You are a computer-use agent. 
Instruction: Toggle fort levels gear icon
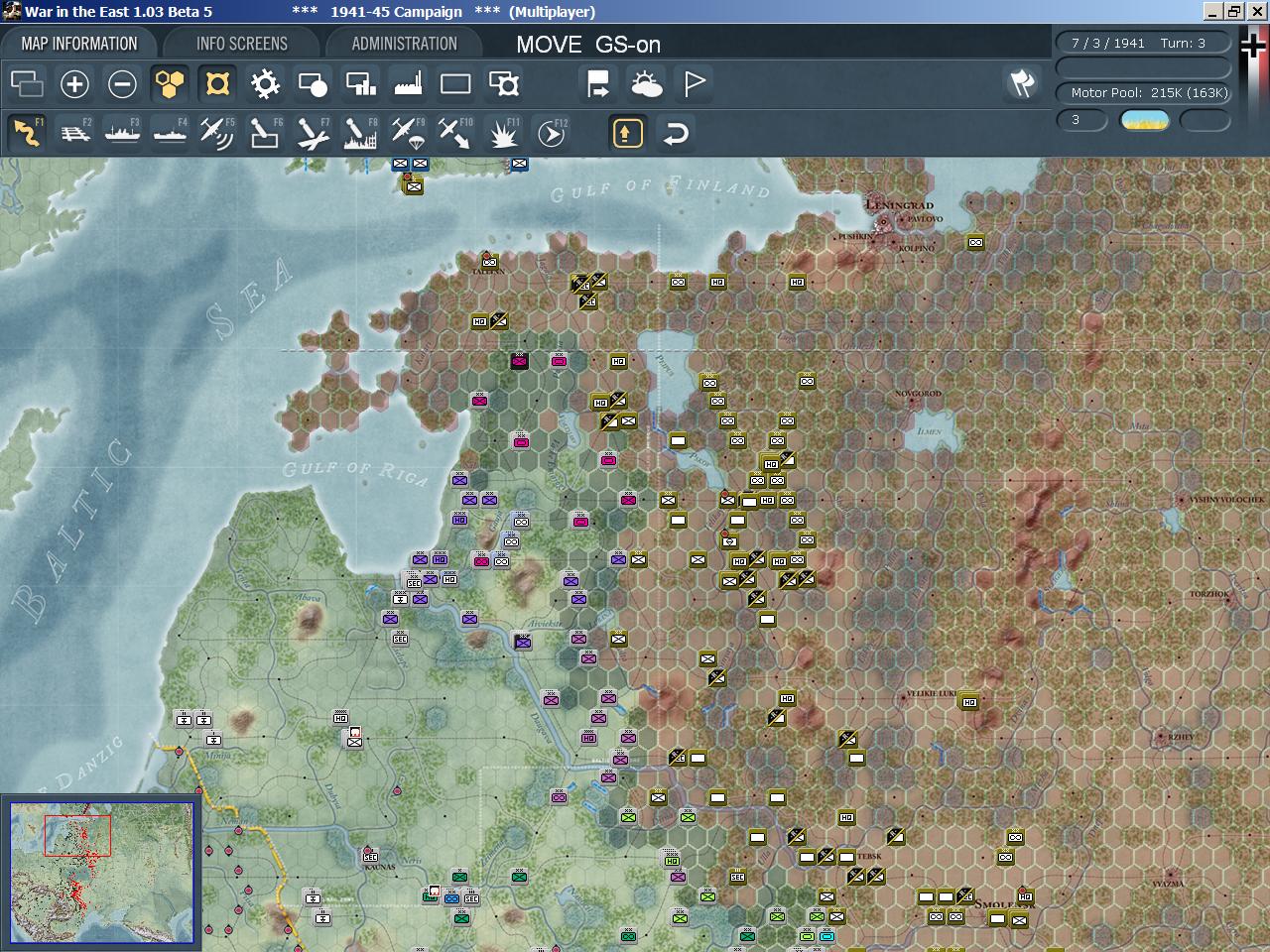coord(265,84)
